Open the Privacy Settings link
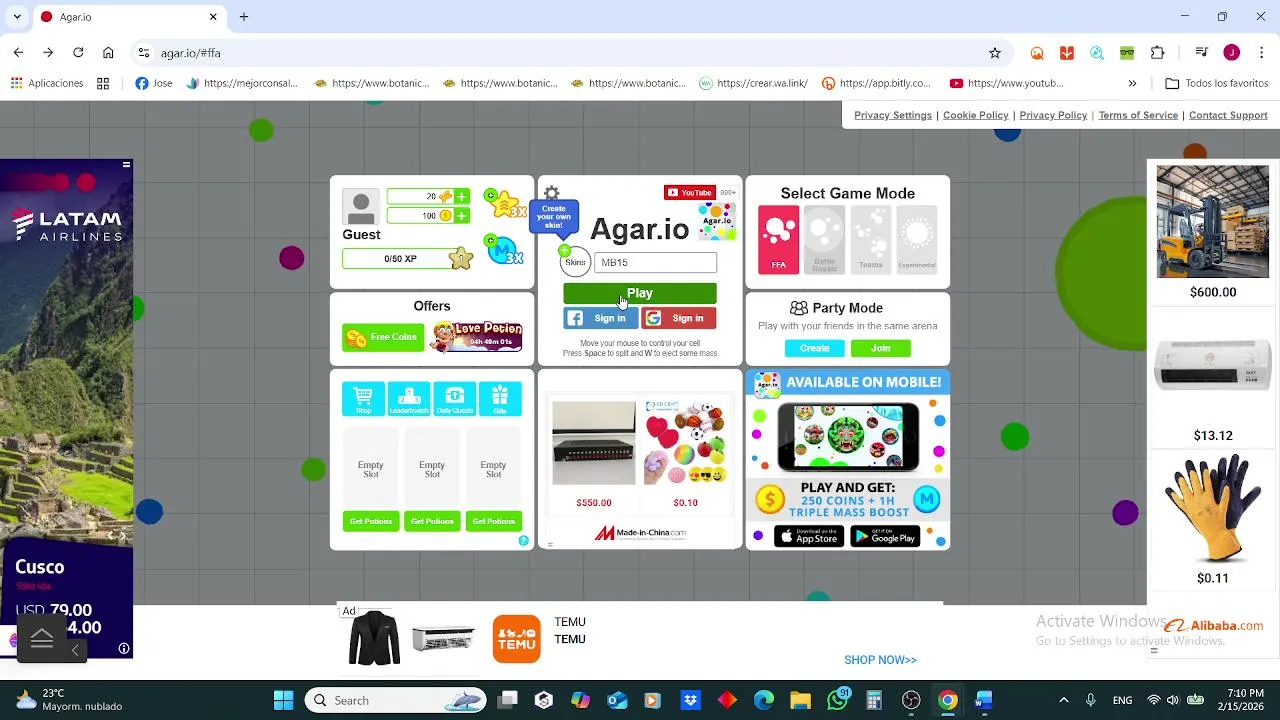The width and height of the screenshot is (1280, 720). pos(893,115)
